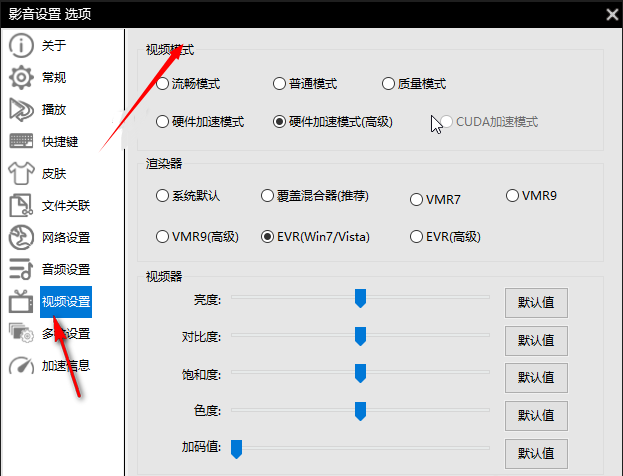
Task: Select the Playback (播放) icon in sidebar
Action: [x=21, y=110]
